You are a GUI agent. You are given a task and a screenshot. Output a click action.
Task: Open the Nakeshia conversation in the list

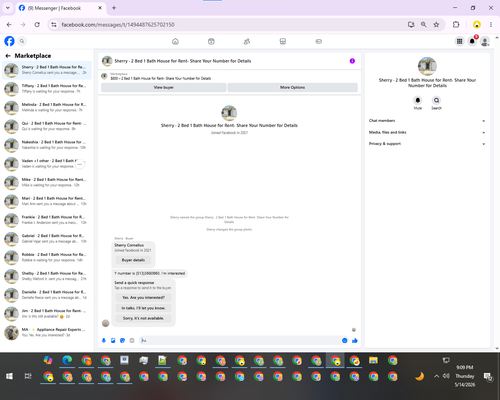pos(47,145)
